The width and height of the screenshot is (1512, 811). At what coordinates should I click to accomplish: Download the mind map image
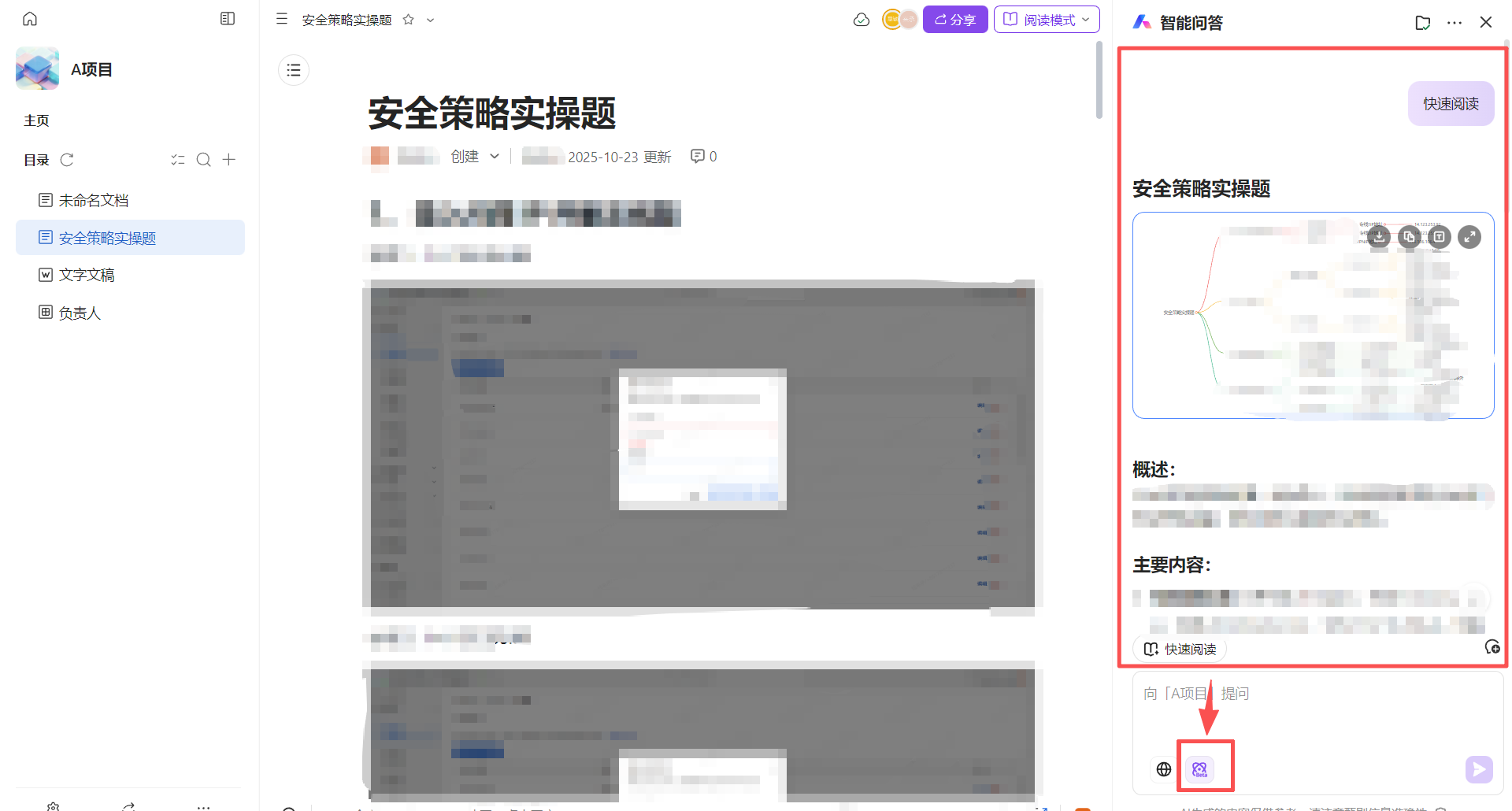pyautogui.click(x=1379, y=237)
